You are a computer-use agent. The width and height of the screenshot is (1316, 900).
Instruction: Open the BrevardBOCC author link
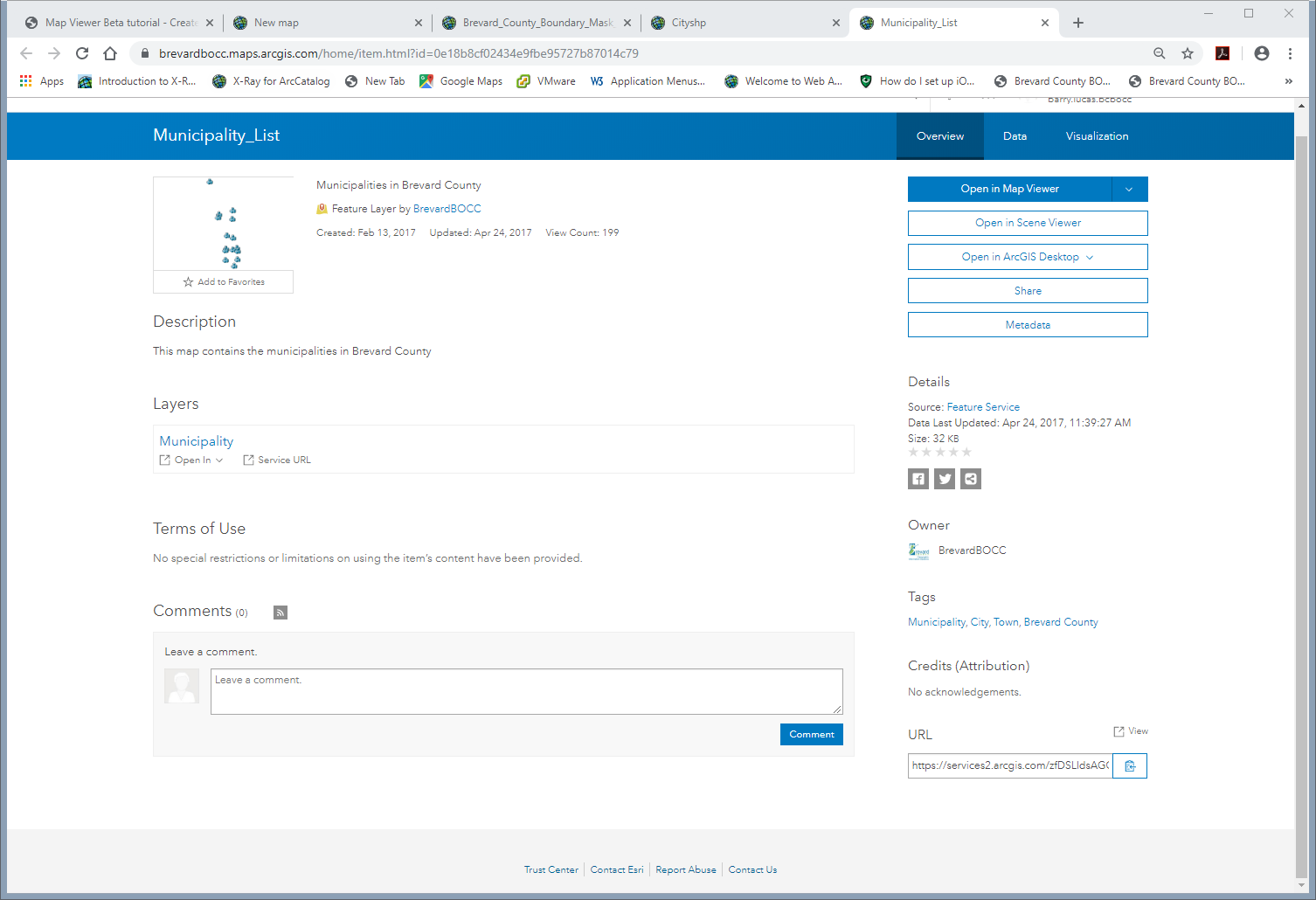(447, 209)
